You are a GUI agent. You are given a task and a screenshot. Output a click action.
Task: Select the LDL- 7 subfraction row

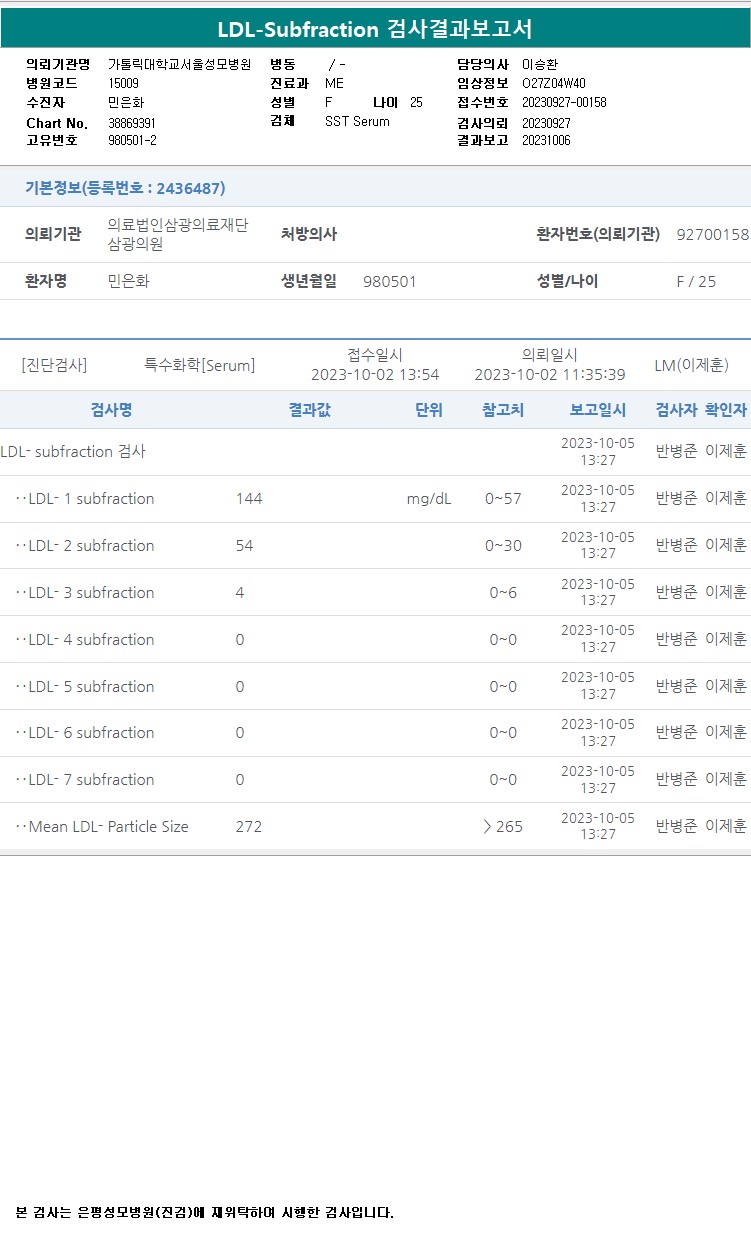click(375, 780)
